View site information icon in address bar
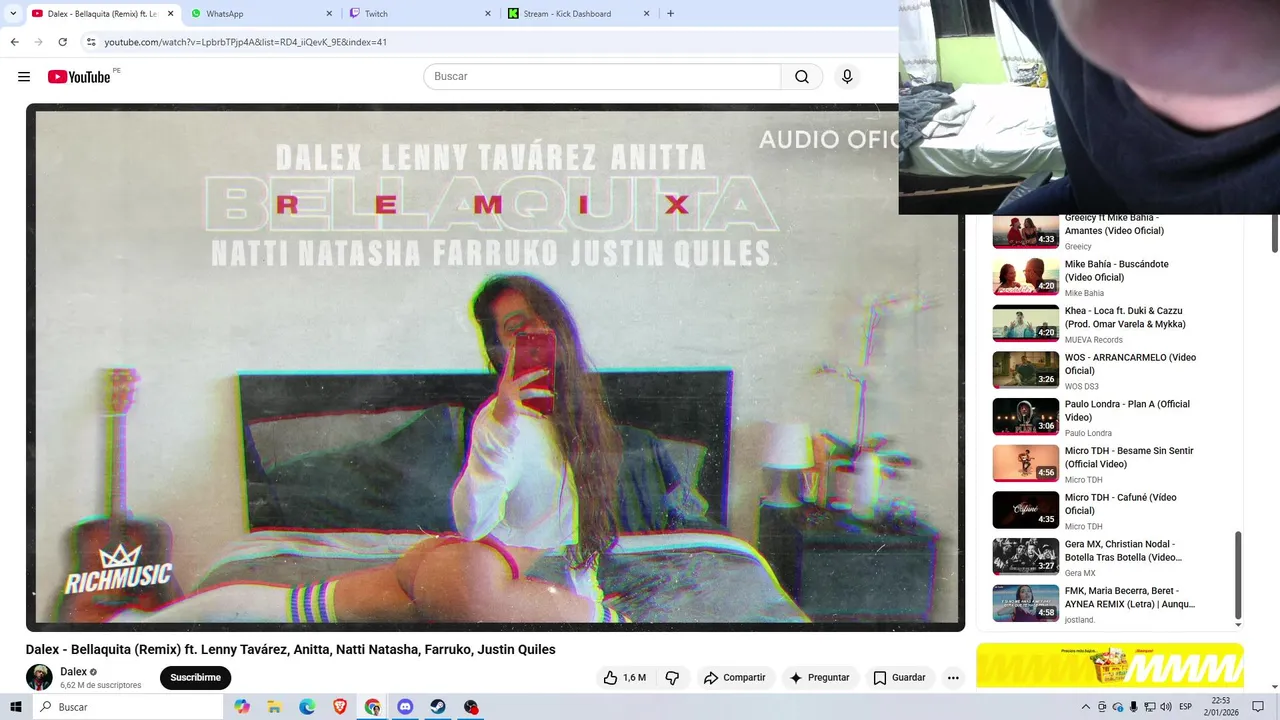Viewport: 1280px width, 720px height. (x=91, y=42)
